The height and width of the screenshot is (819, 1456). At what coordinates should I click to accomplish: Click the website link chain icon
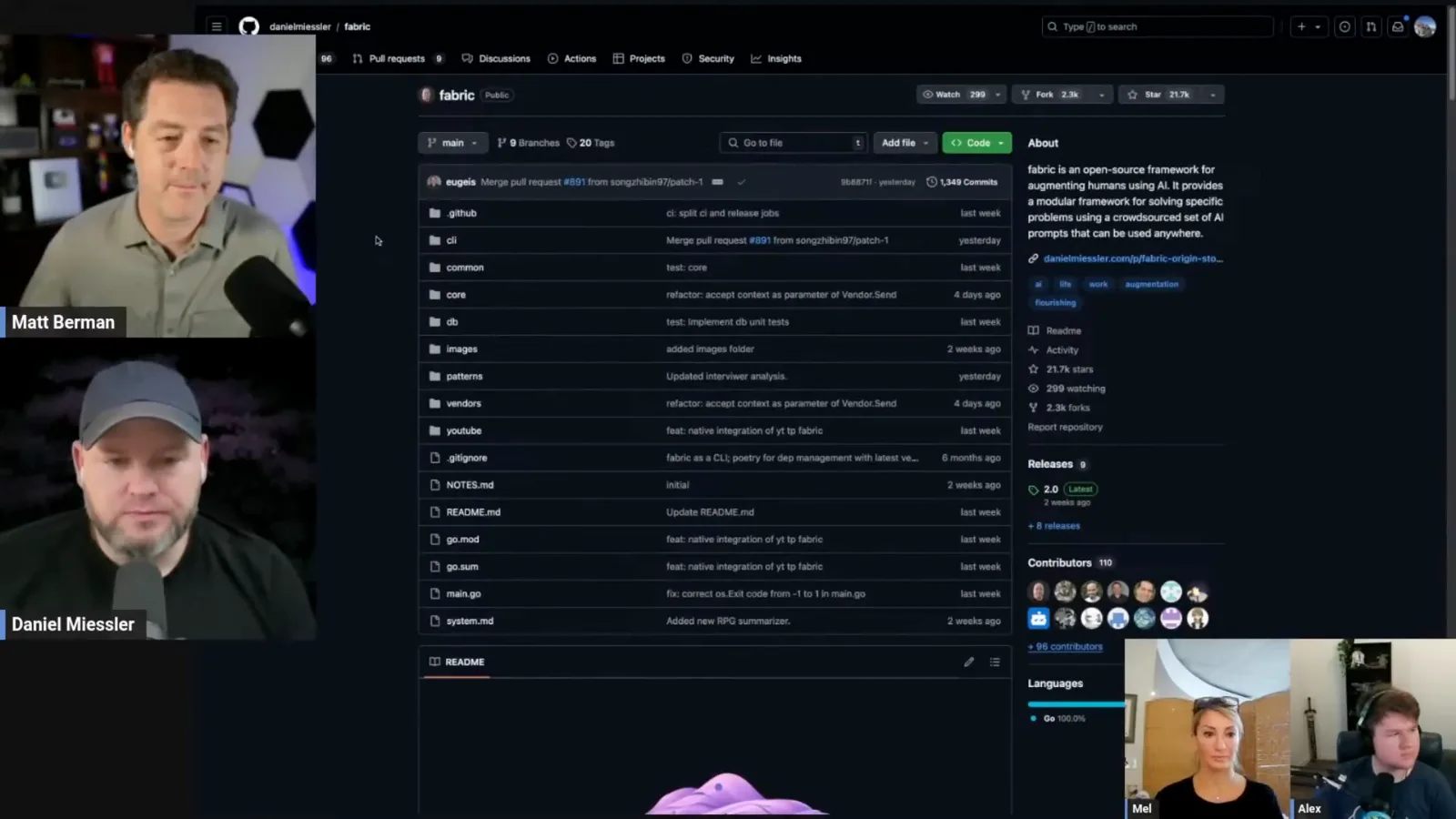[1033, 258]
